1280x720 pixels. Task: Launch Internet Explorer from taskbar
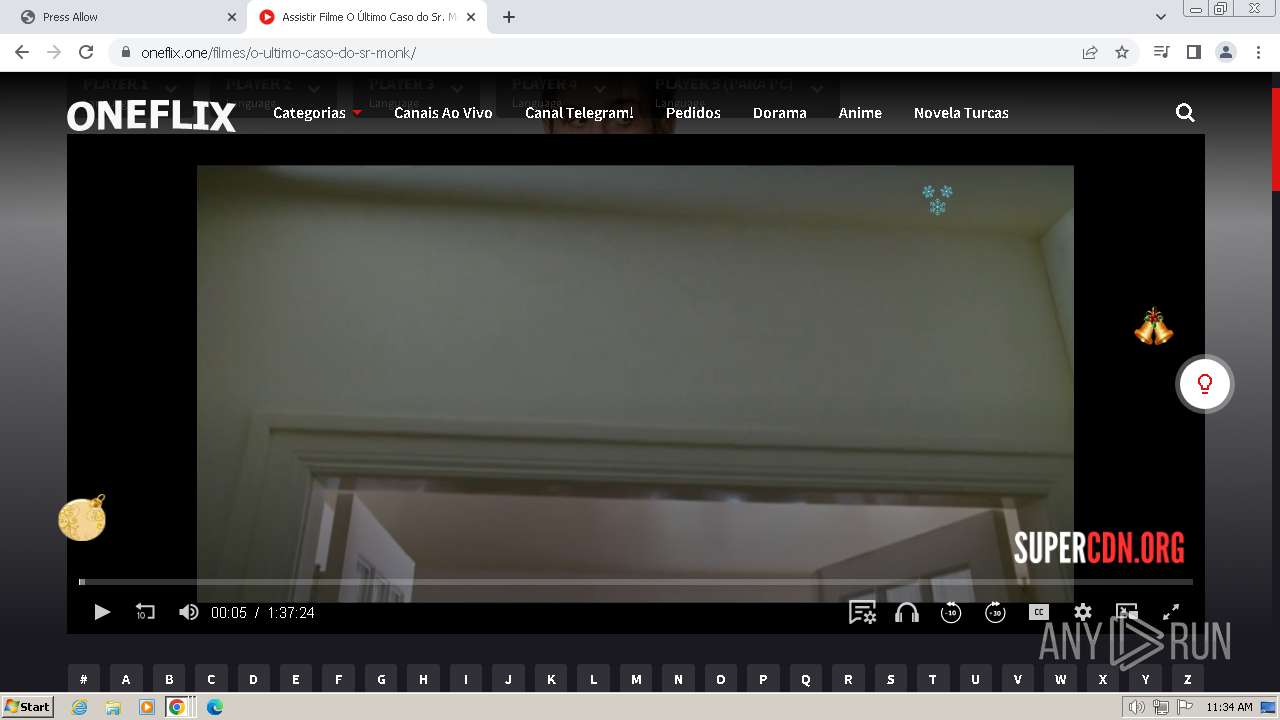79,707
